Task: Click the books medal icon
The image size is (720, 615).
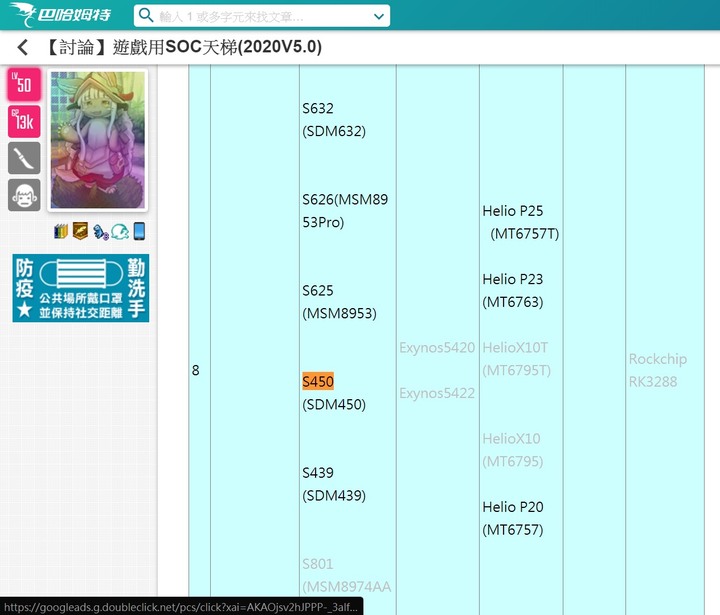Action: pos(61,231)
